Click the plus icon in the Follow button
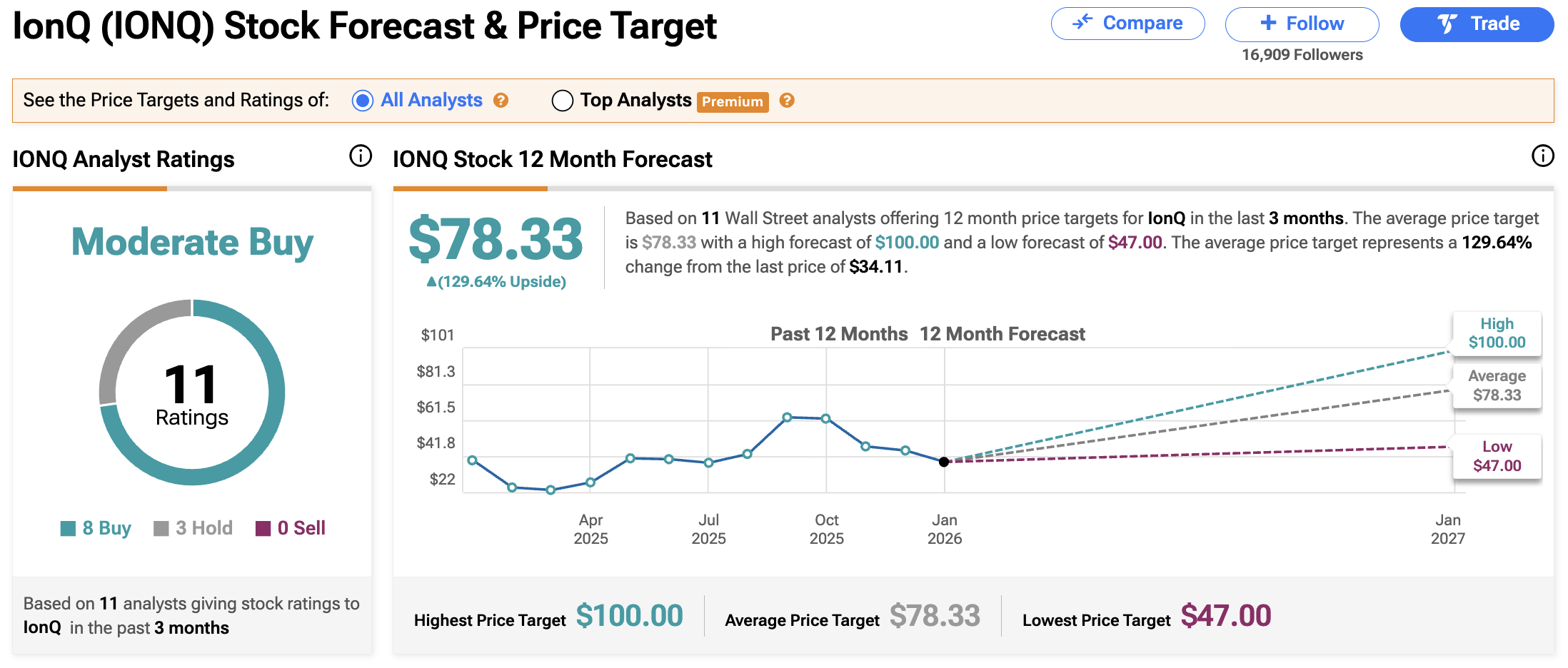The image size is (1568, 668). click(x=1268, y=23)
